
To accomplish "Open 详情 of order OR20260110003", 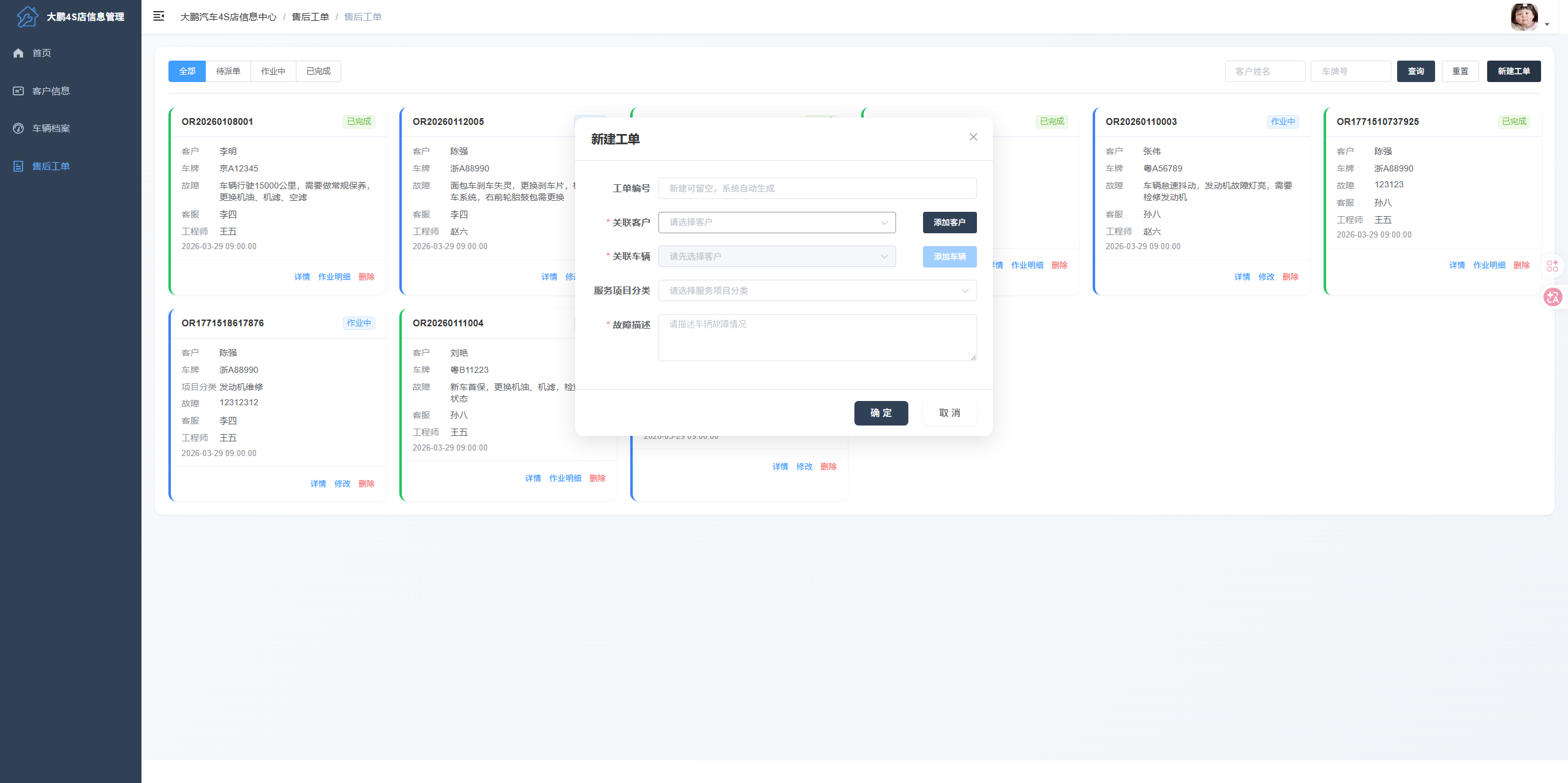I will 1242,277.
